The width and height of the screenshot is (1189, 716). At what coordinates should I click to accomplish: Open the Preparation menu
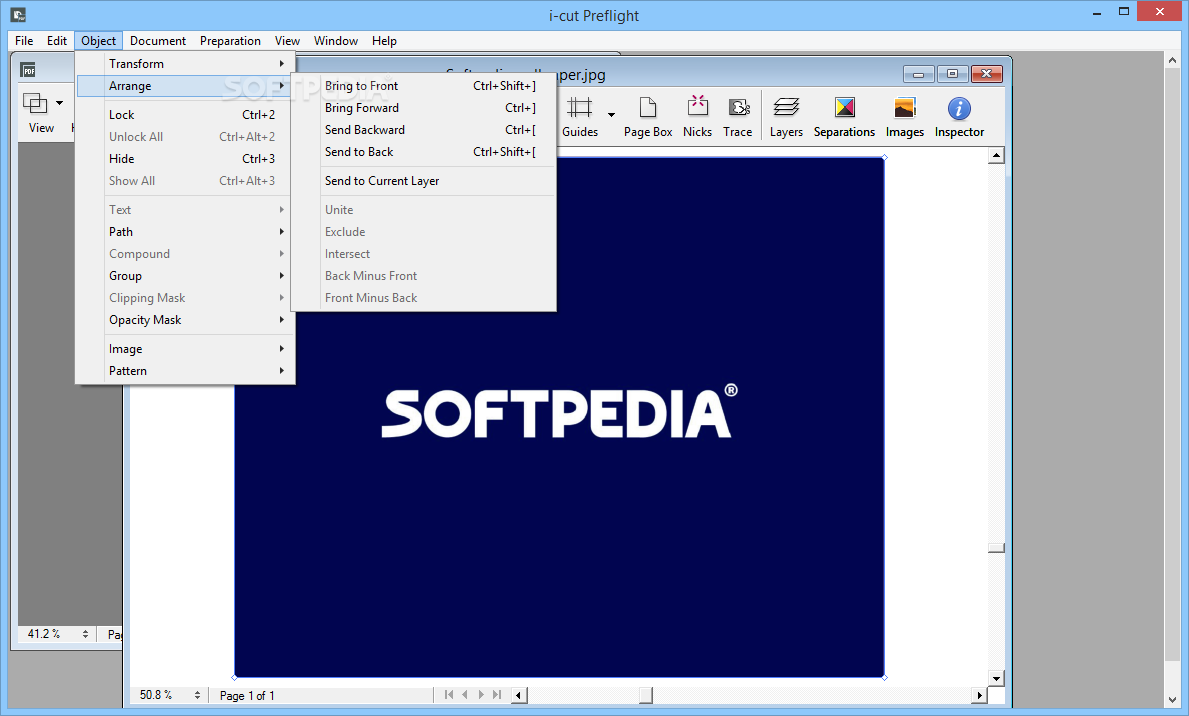pos(231,41)
